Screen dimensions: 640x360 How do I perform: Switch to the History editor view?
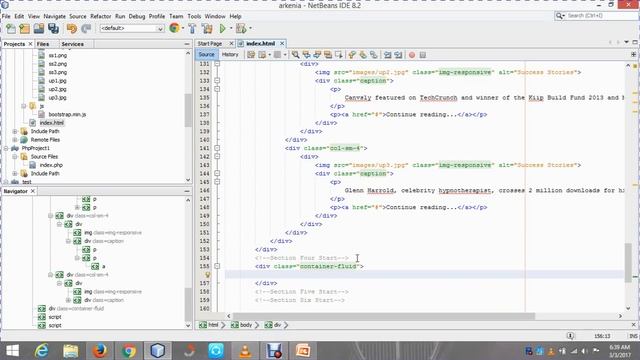coord(230,54)
